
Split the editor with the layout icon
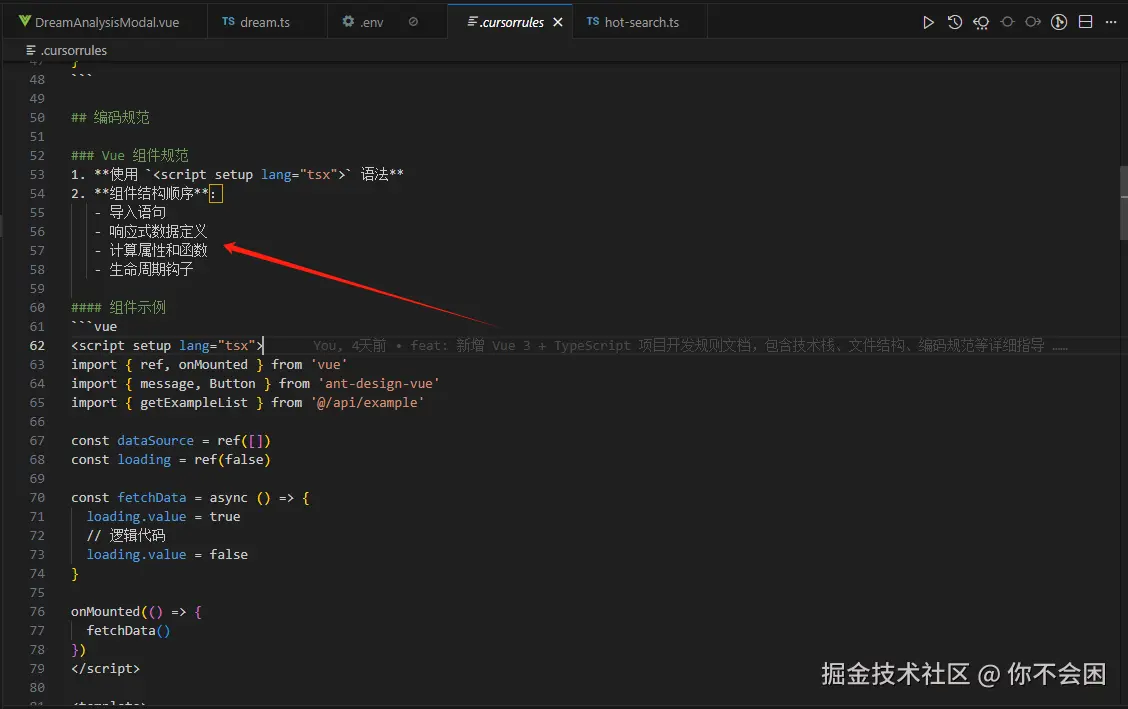(x=1086, y=22)
